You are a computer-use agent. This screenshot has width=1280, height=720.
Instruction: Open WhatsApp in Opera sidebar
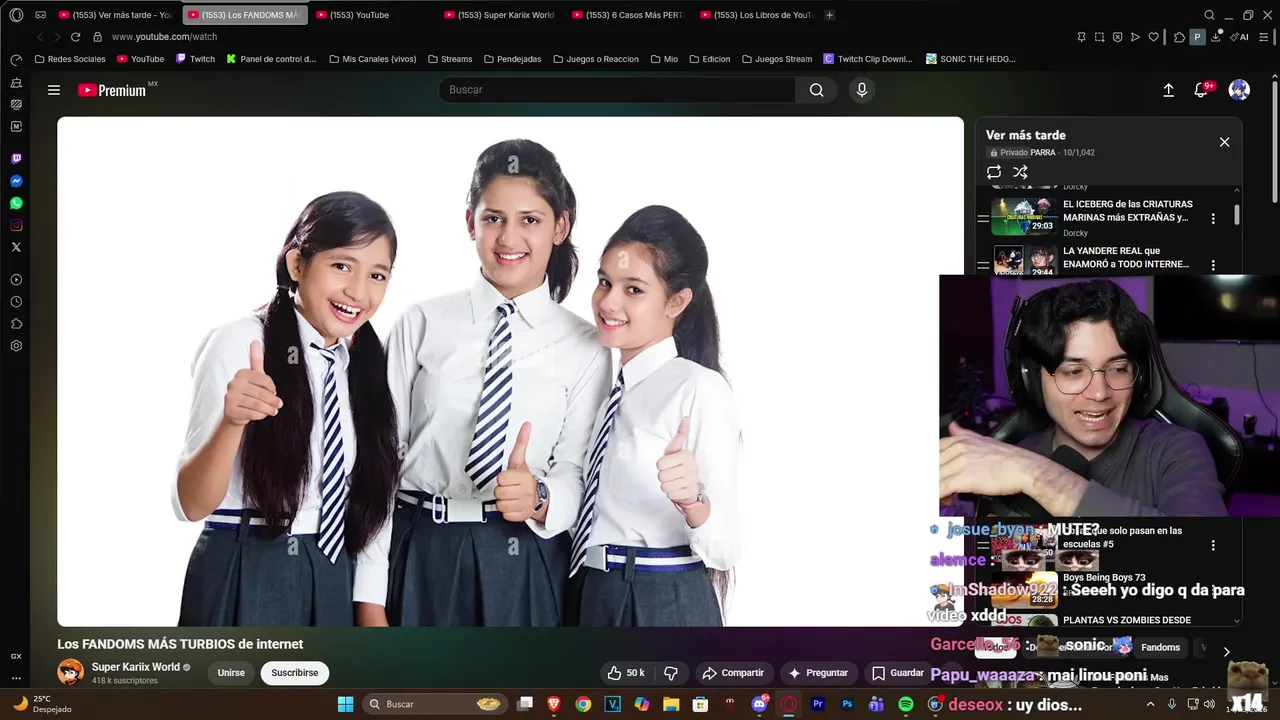[16, 203]
